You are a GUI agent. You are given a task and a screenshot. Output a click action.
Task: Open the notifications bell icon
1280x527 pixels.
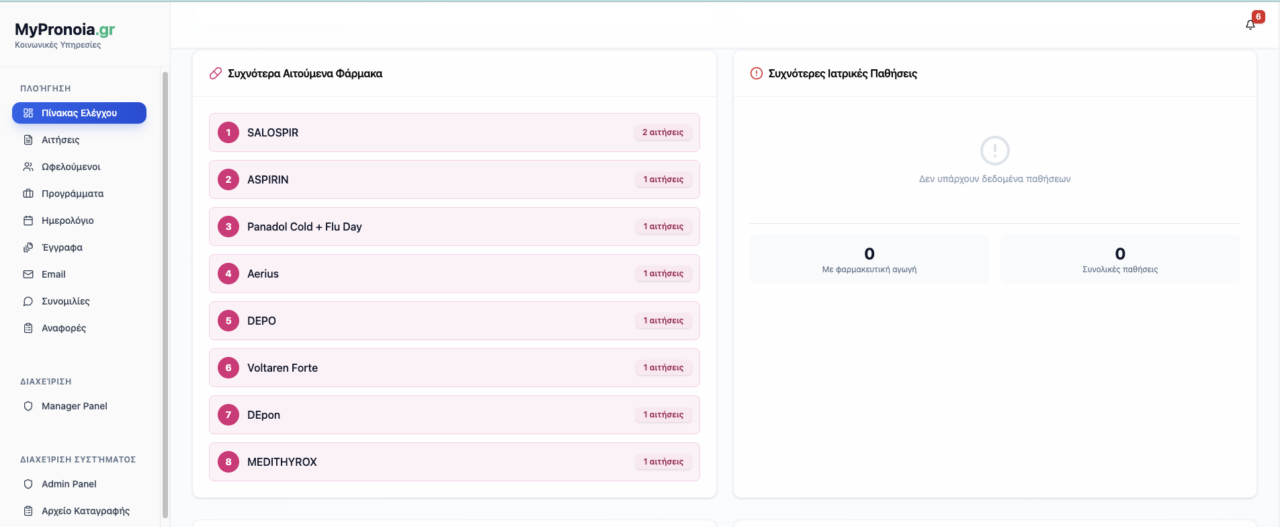[1250, 24]
